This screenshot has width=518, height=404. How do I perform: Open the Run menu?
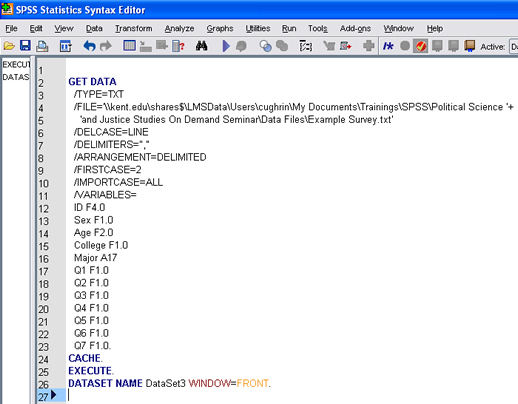[289, 29]
